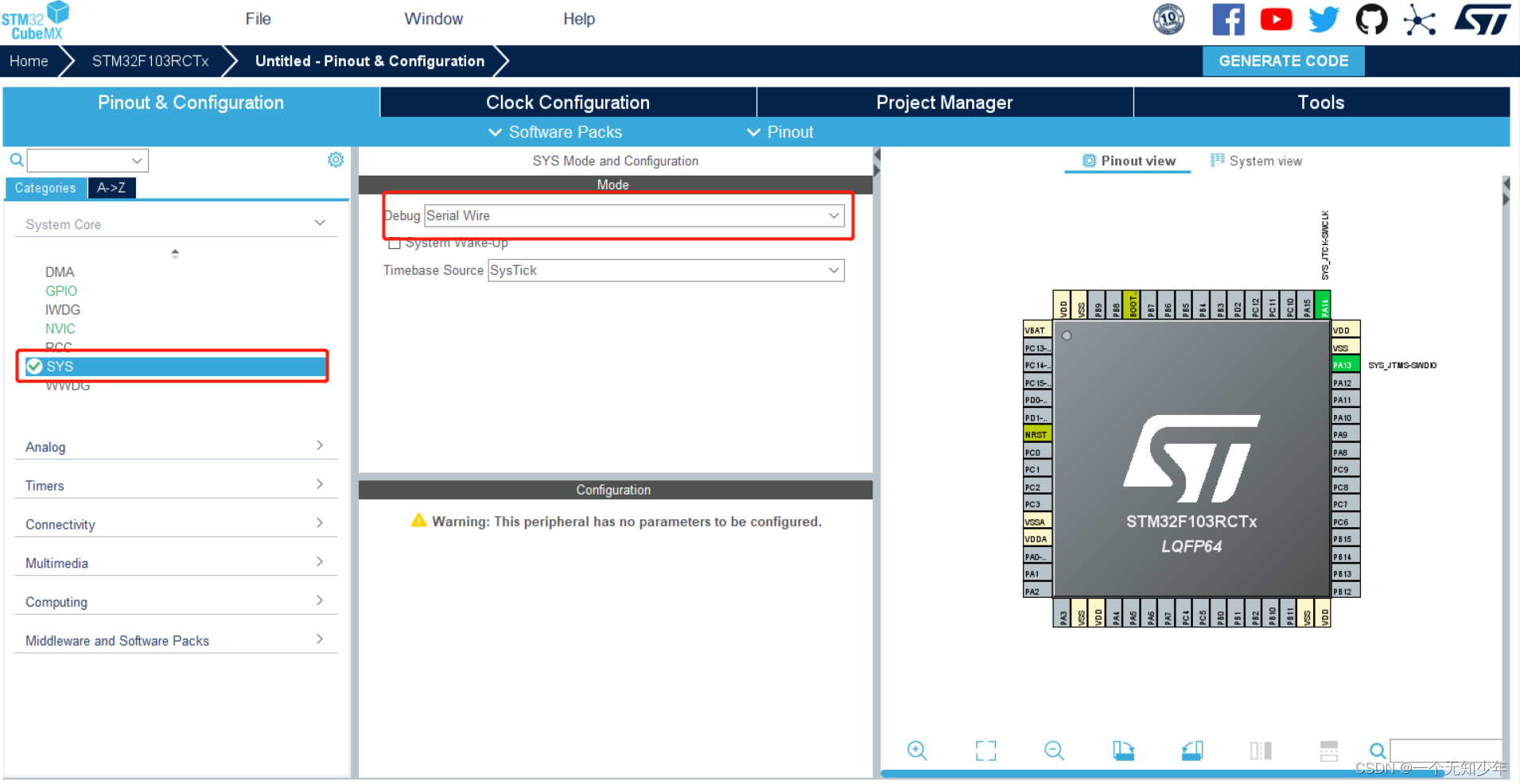
Task: Open the Help menu
Action: point(579,18)
